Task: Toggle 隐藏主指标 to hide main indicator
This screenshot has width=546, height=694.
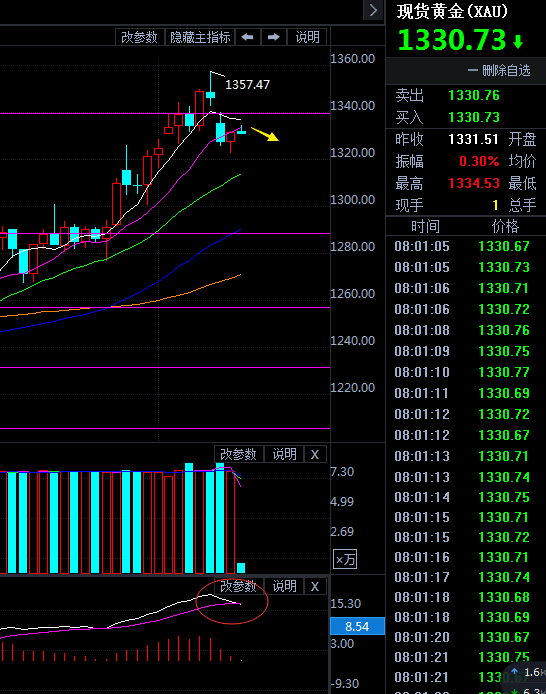Action: pyautogui.click(x=200, y=37)
